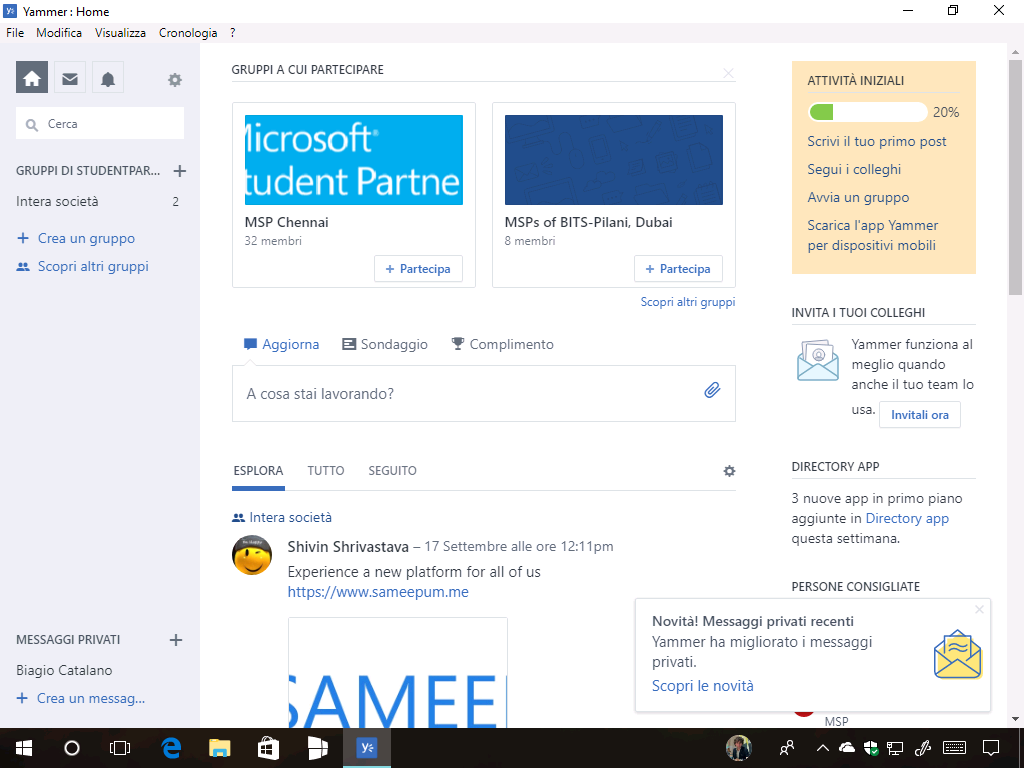
Task: Open Cortana search circle
Action: (72, 748)
